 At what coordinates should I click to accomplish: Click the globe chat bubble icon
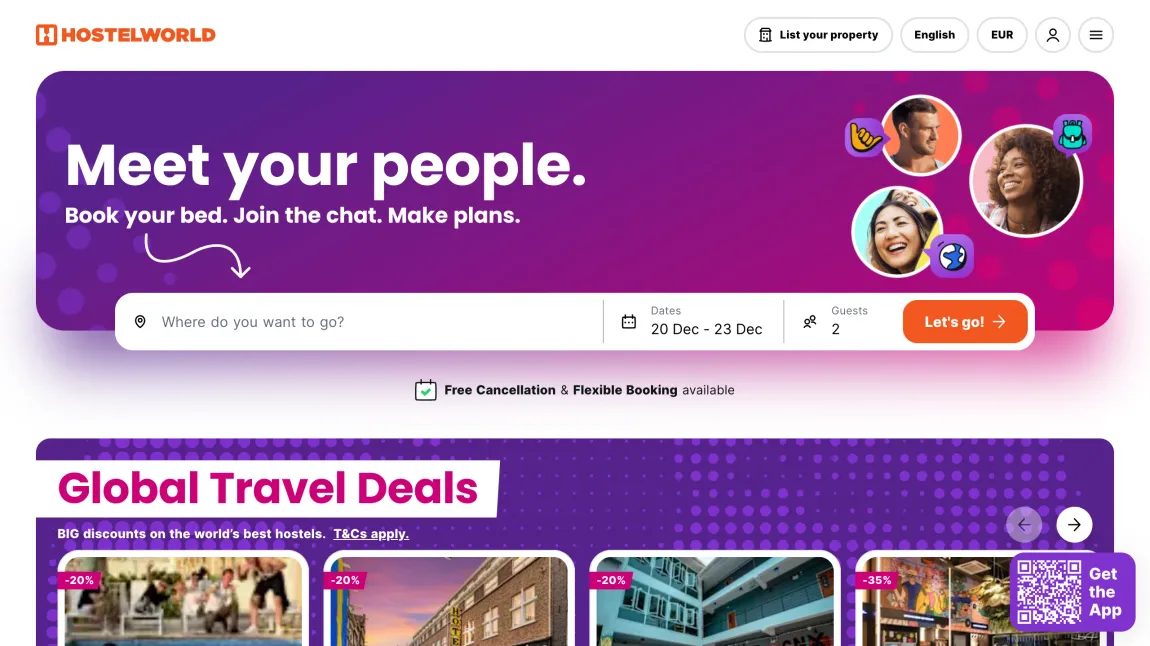coord(952,257)
